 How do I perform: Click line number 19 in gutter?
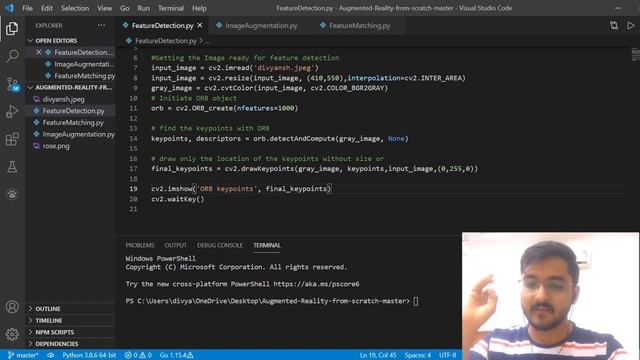(133, 189)
